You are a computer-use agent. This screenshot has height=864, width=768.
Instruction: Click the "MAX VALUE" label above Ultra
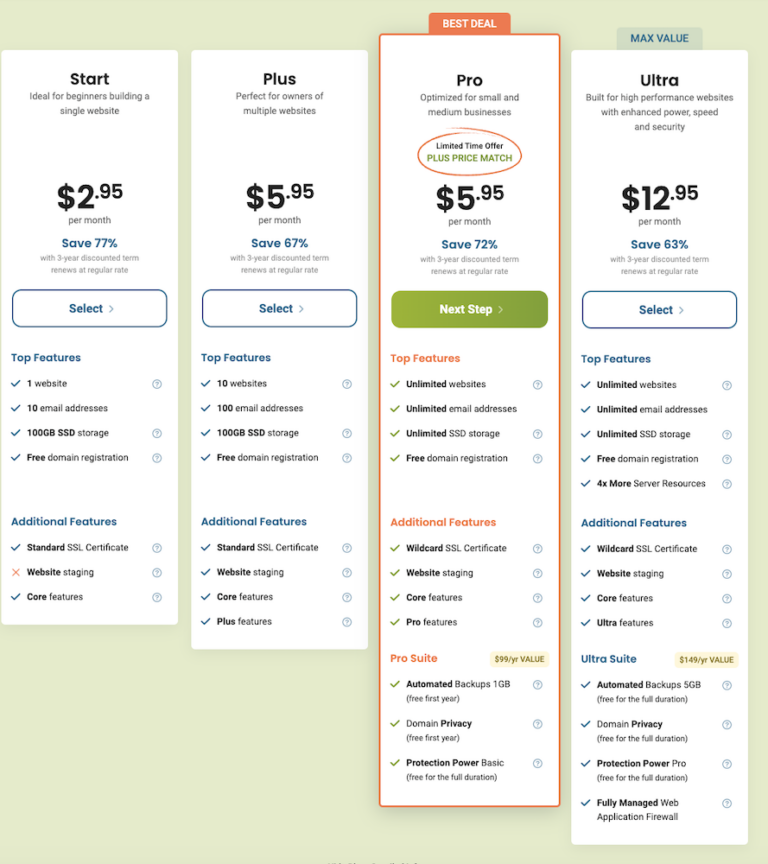pyautogui.click(x=659, y=37)
